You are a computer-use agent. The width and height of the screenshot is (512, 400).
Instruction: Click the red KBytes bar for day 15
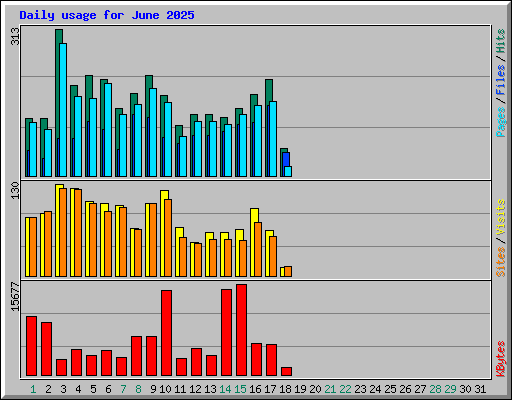(242, 330)
